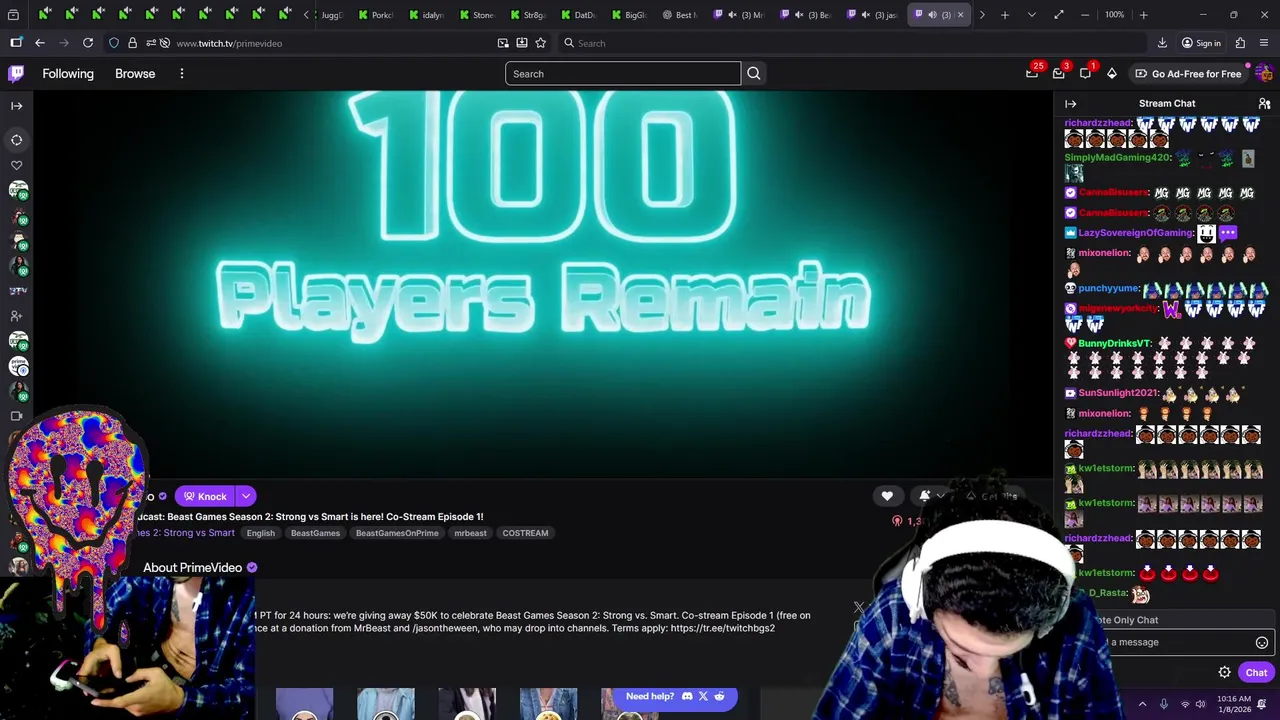Click the purple Chat send button
This screenshot has height=720, width=1280.
pyautogui.click(x=1256, y=672)
